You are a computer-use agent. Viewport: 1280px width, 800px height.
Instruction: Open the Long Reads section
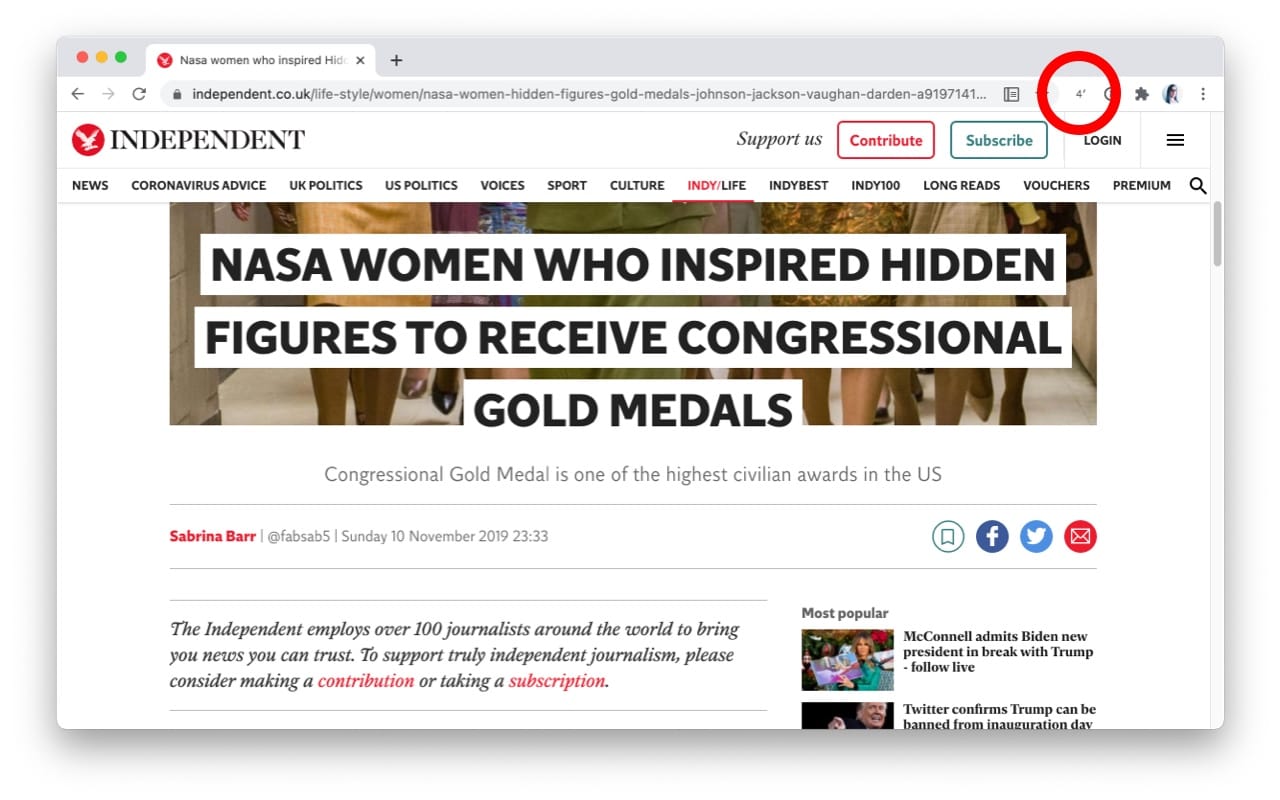click(x=961, y=185)
